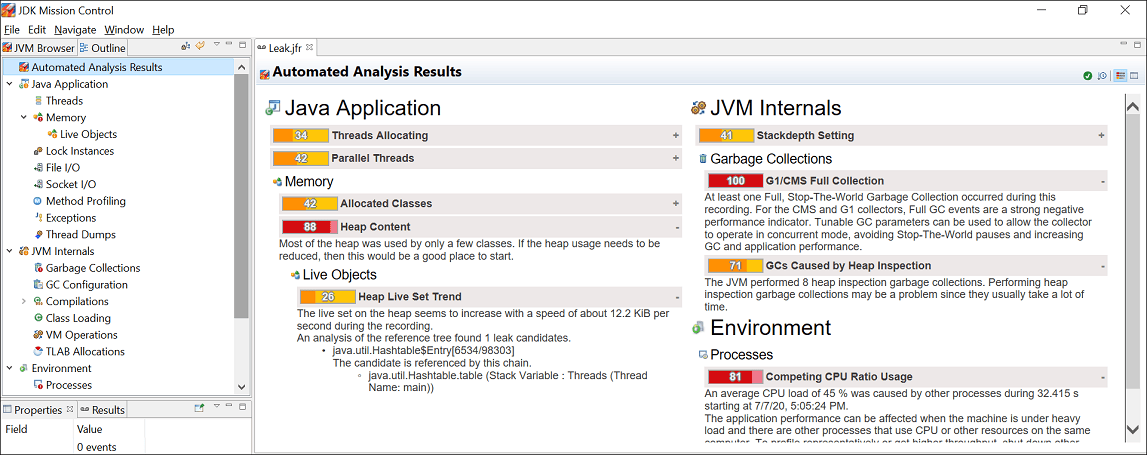Open Garbage Collections page in outline

point(93,268)
